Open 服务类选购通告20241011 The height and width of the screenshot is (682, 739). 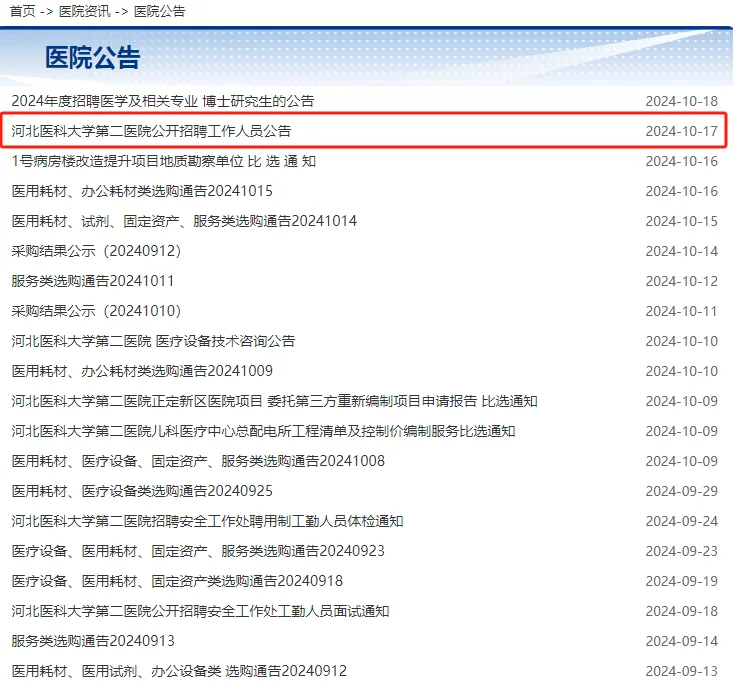pos(93,281)
